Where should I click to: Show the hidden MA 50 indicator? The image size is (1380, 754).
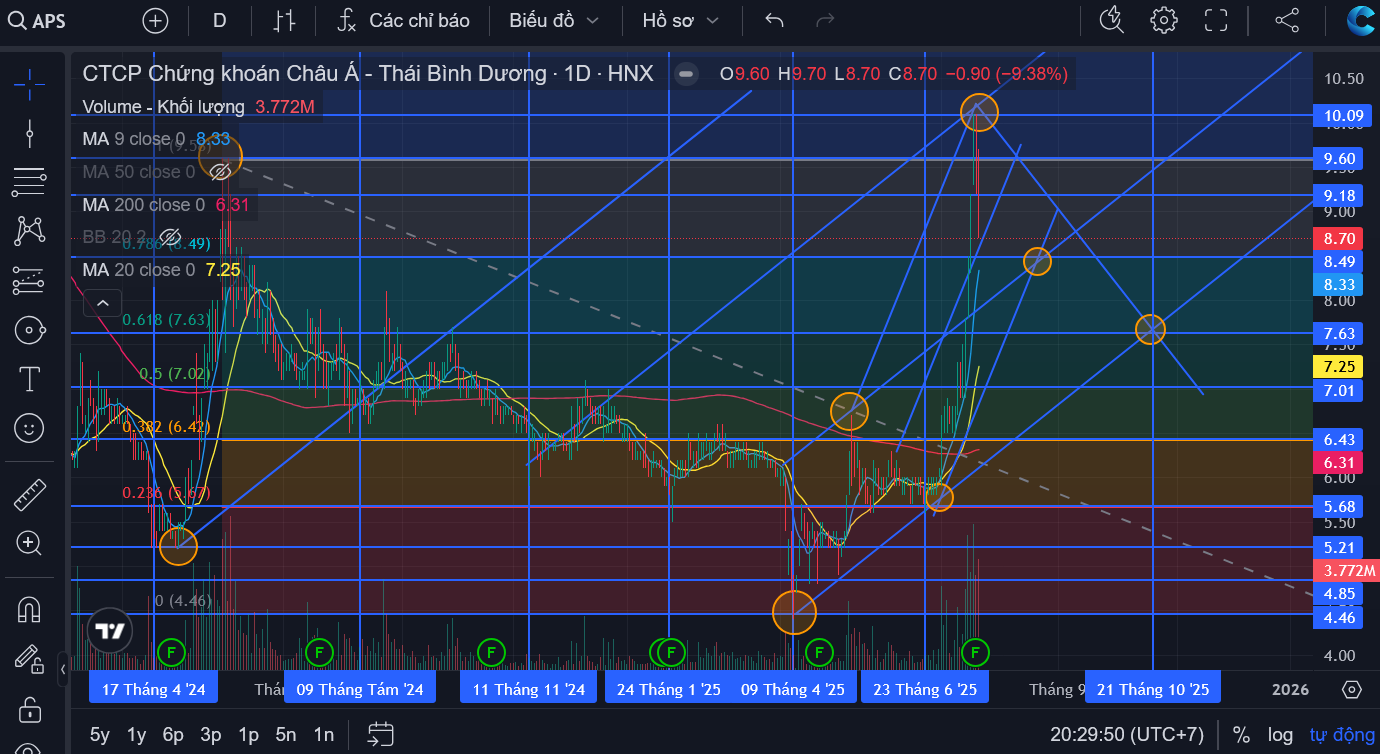[x=221, y=172]
